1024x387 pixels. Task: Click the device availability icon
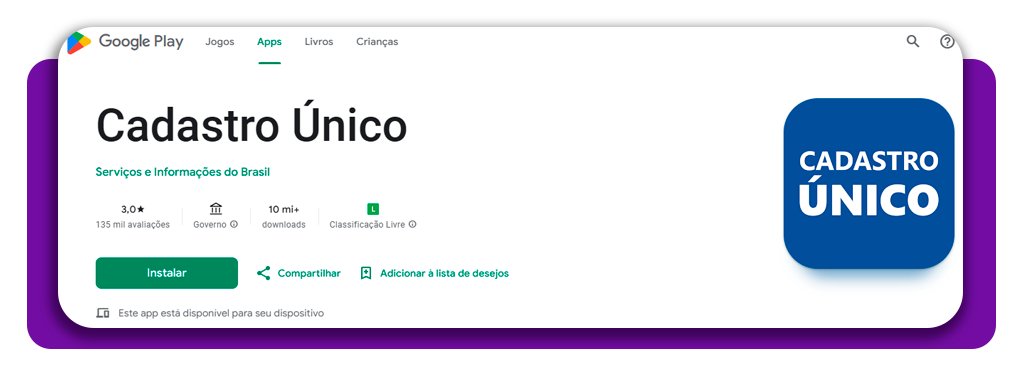(x=103, y=313)
